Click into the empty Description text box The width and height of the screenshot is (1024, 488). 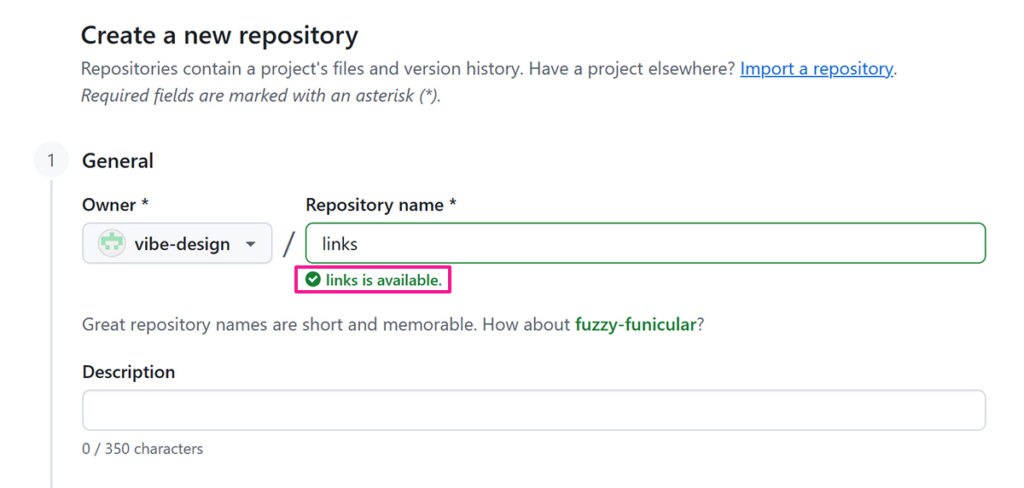pyautogui.click(x=533, y=410)
